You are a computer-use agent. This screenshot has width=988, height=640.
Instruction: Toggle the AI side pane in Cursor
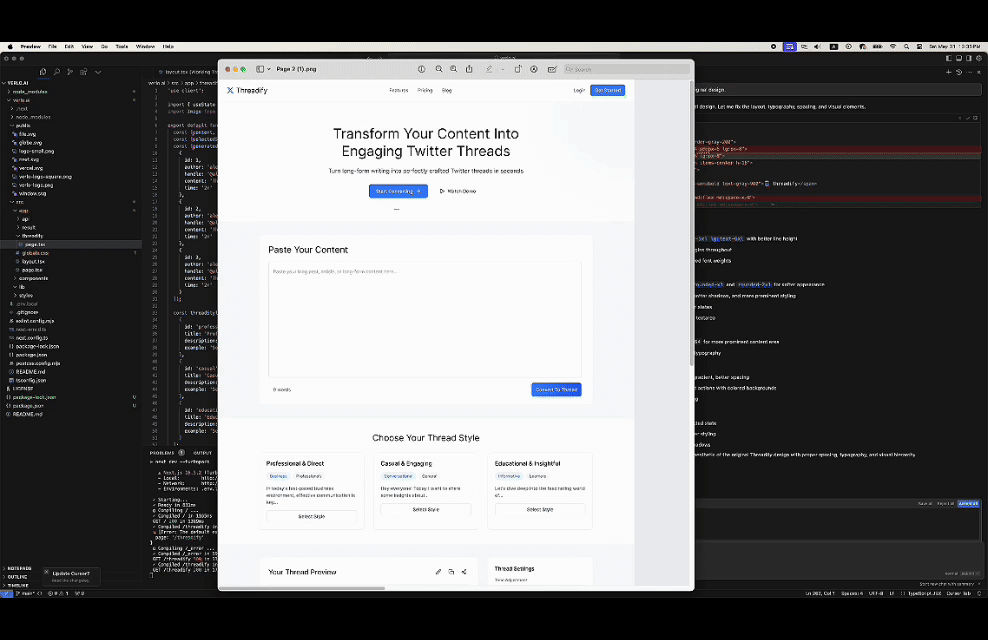[969, 58]
